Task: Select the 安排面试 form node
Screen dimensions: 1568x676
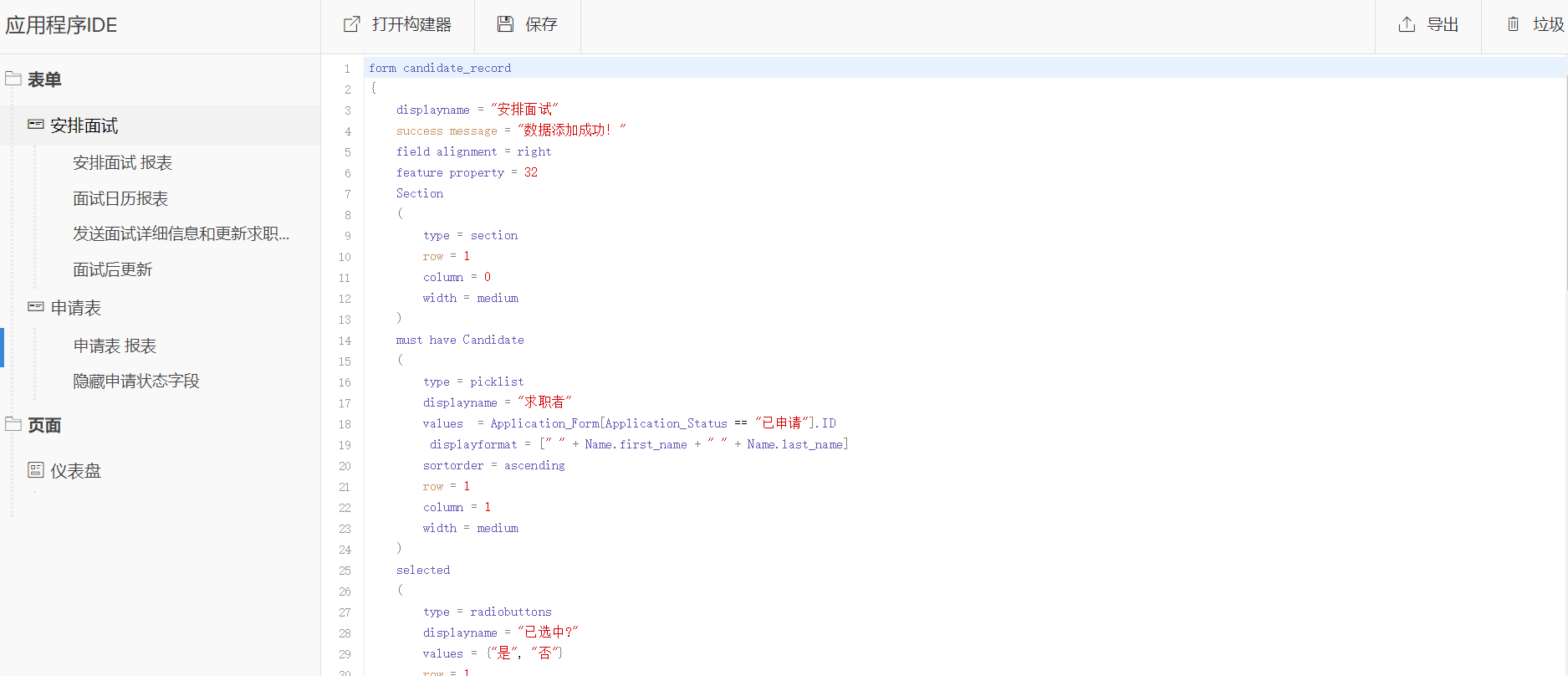Action: tap(84, 125)
